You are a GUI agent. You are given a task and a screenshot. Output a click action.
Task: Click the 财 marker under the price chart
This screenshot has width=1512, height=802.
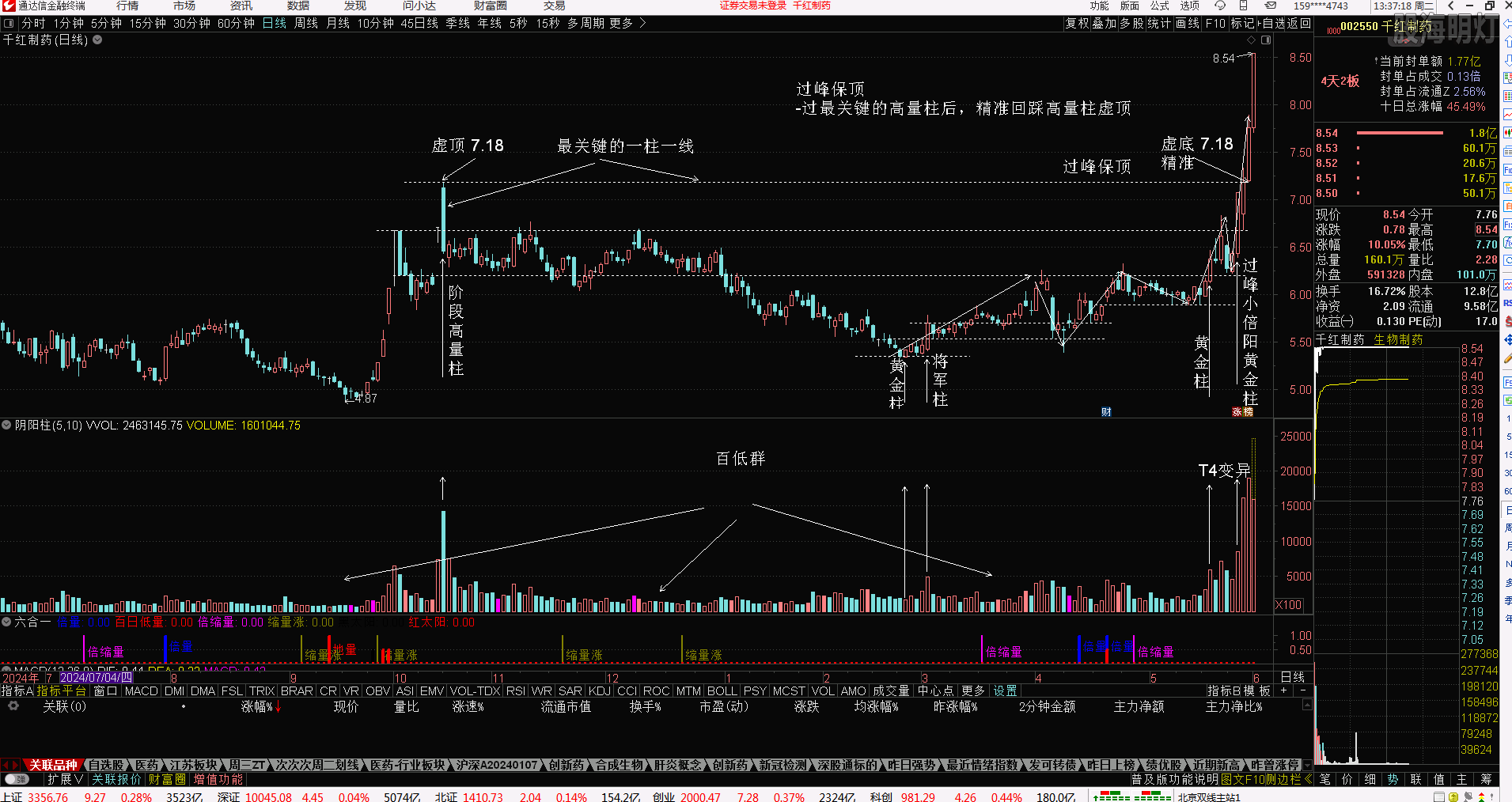[x=1106, y=411]
